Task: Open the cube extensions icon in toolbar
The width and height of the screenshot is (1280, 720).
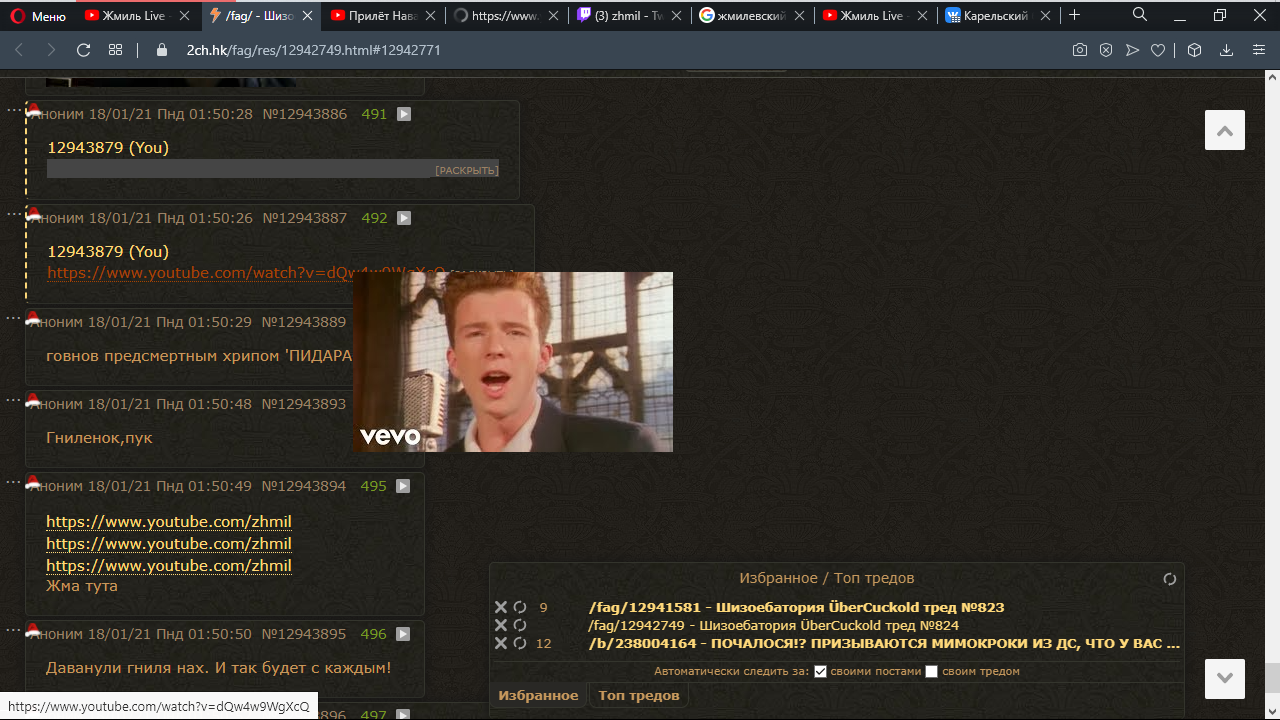Action: click(1194, 50)
